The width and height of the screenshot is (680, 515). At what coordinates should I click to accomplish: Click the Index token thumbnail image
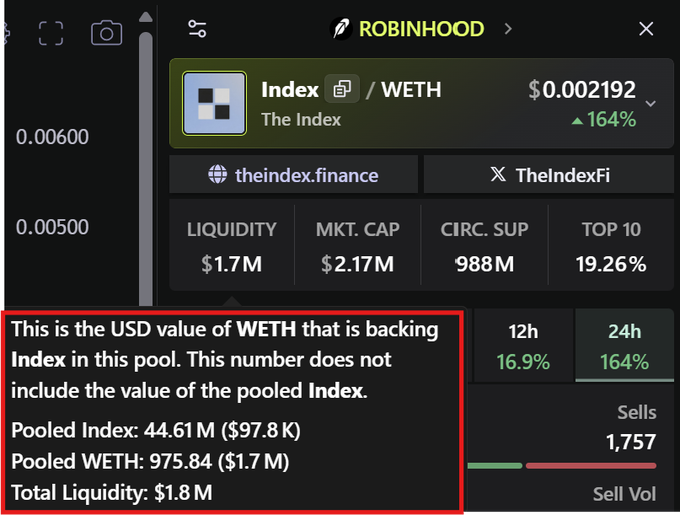tap(214, 103)
